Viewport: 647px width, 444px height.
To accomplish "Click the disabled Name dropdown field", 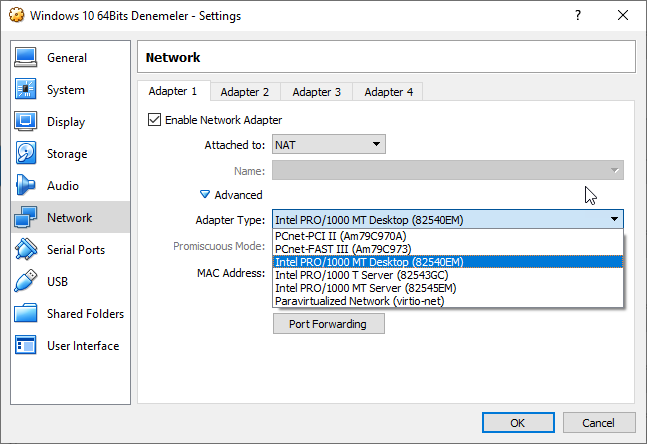I will pos(448,170).
